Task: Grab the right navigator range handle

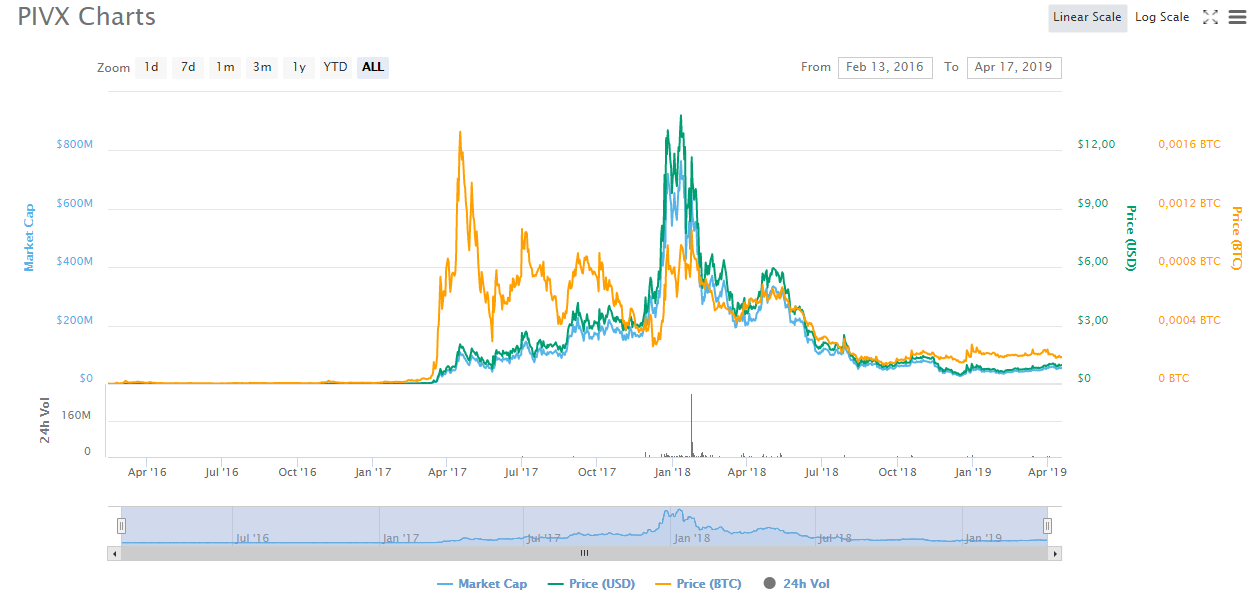Action: pyautogui.click(x=1048, y=525)
